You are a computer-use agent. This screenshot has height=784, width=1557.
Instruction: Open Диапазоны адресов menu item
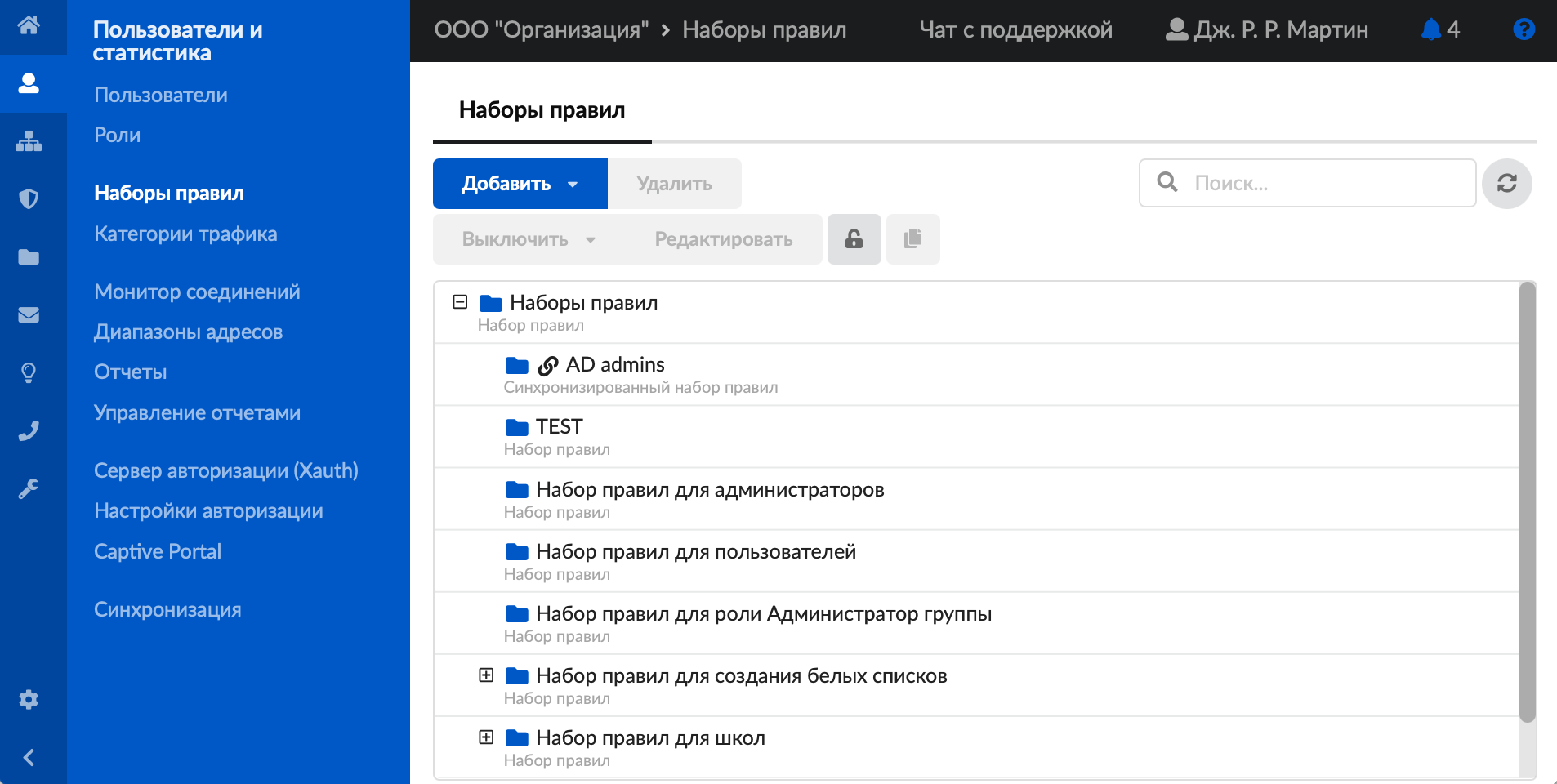pos(188,332)
